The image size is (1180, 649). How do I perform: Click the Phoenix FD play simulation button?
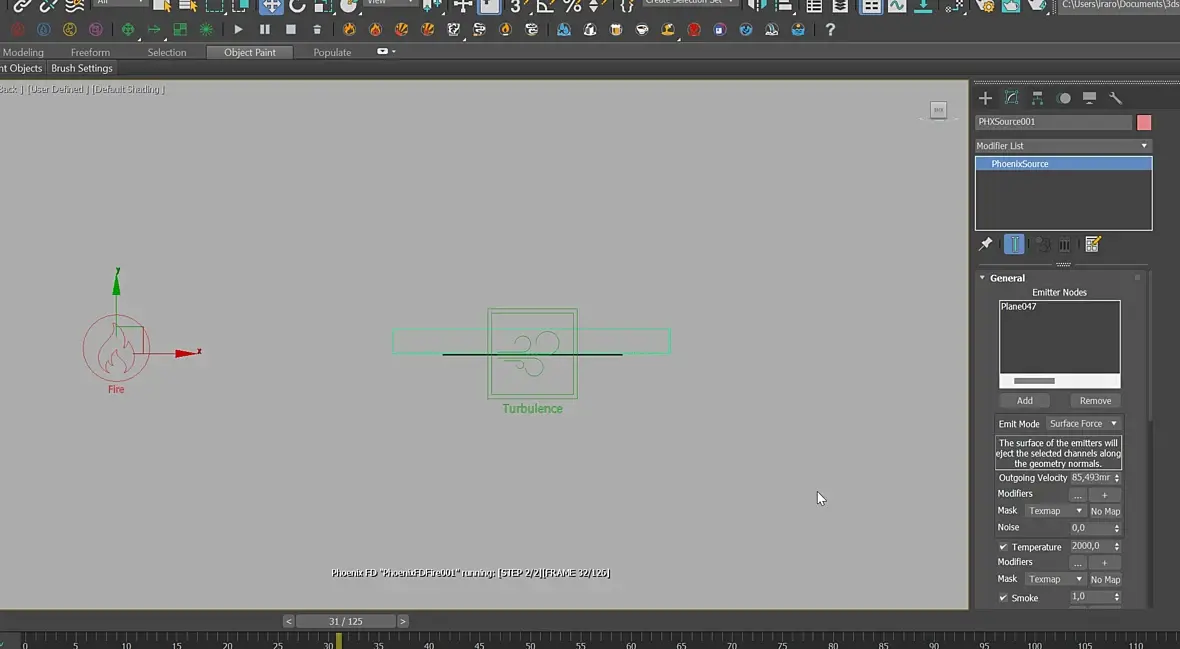point(238,30)
